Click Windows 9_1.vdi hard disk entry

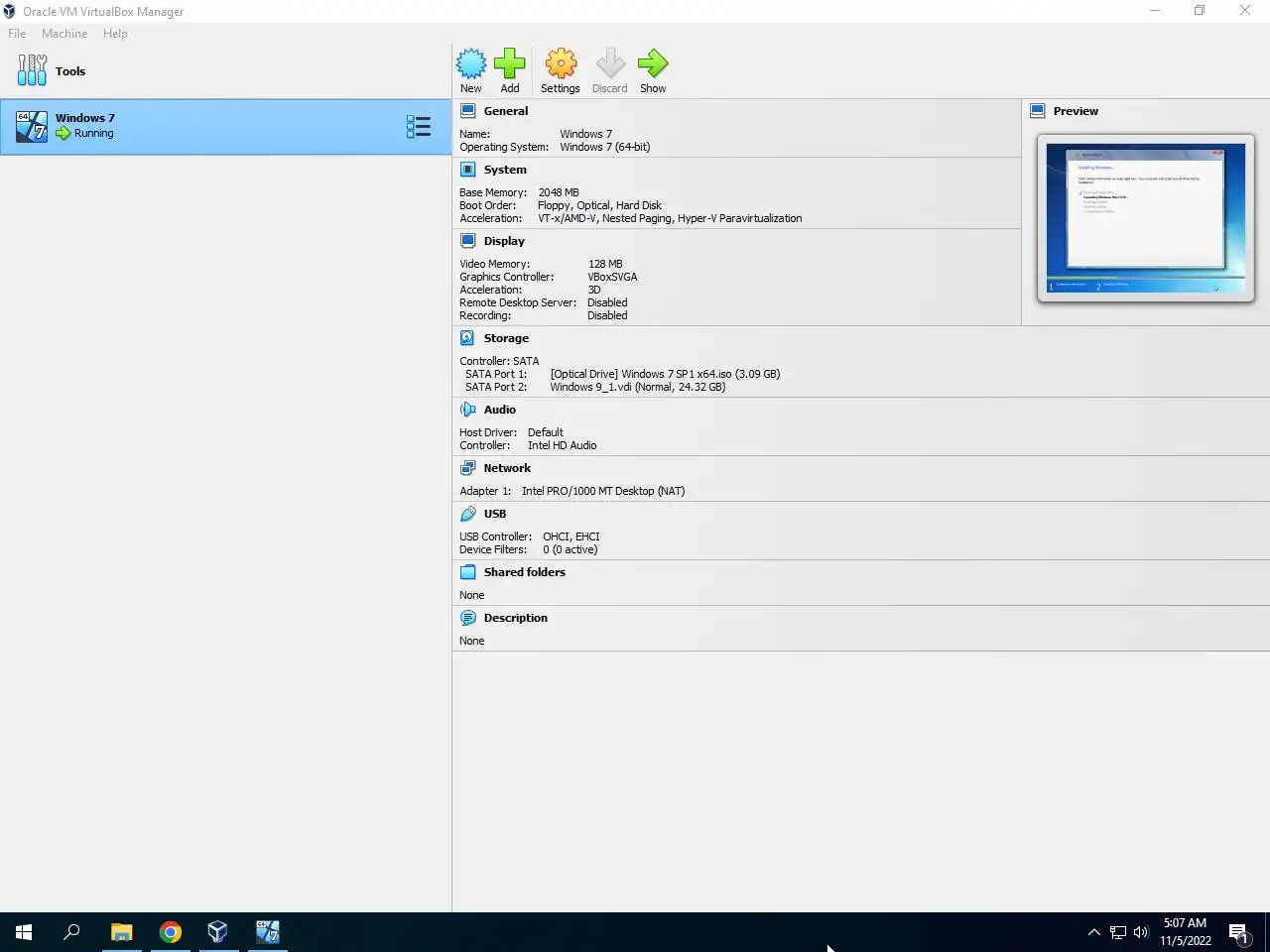pos(638,387)
